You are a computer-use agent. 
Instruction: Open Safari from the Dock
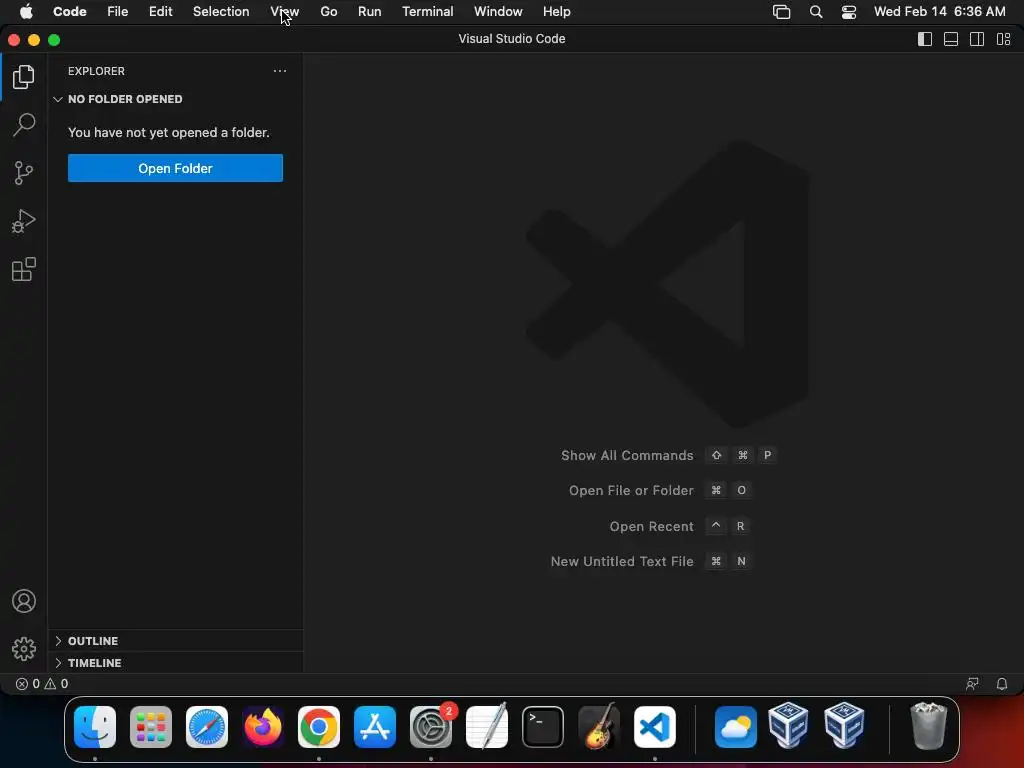(207, 727)
